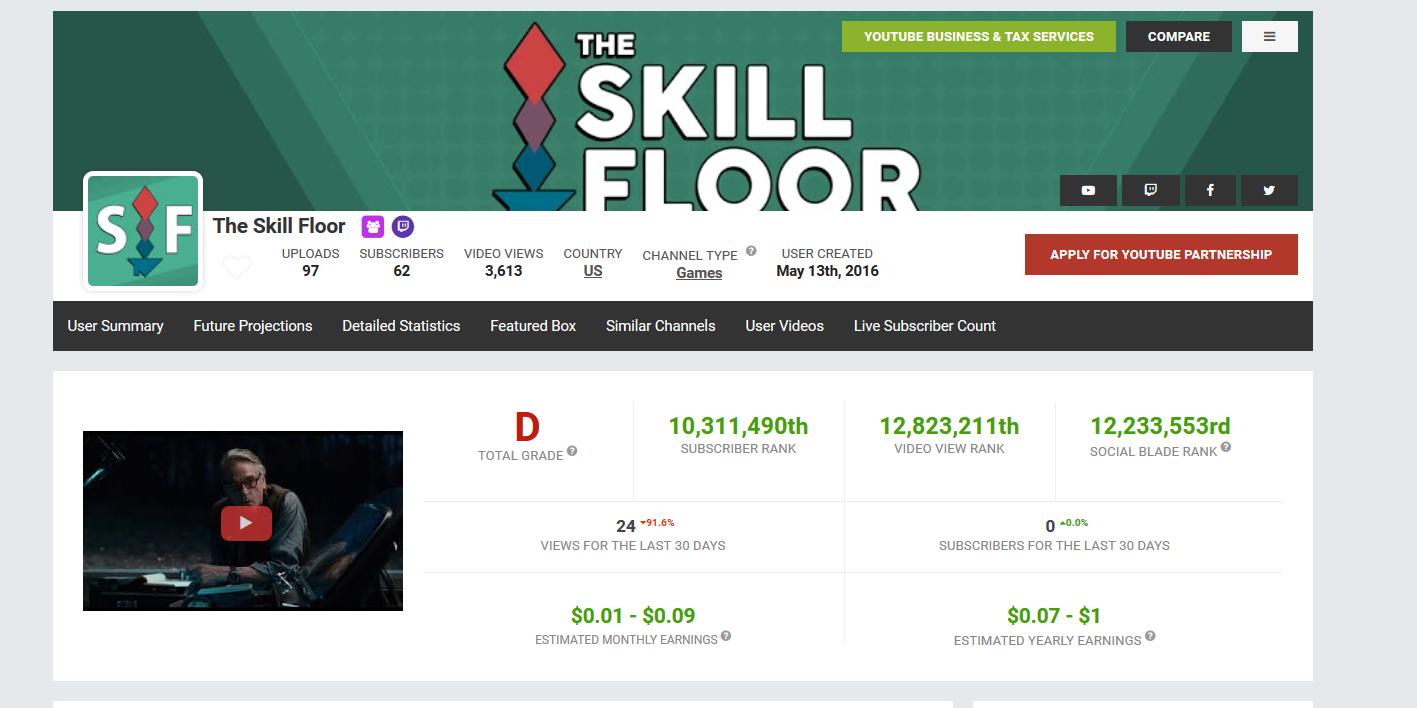Click The Skill Floor channel name
Image resolution: width=1417 pixels, height=708 pixels.
(x=279, y=226)
